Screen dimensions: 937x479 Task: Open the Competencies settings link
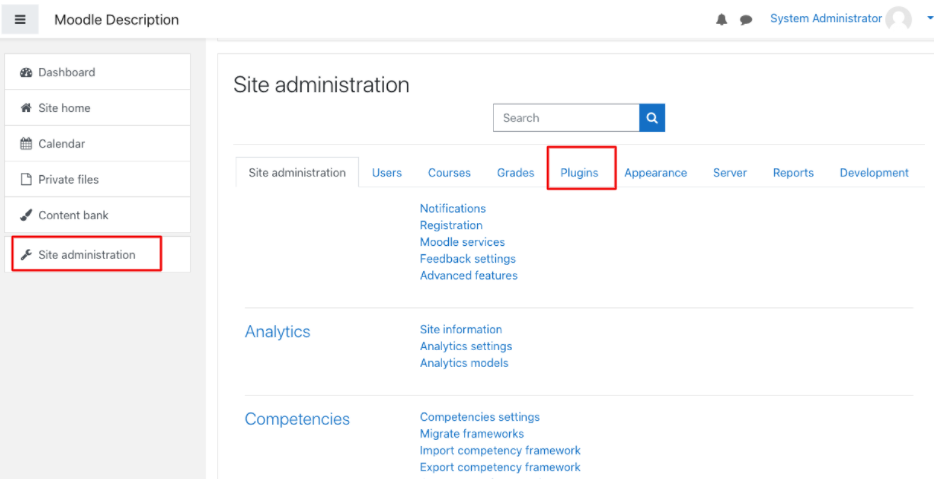click(479, 417)
